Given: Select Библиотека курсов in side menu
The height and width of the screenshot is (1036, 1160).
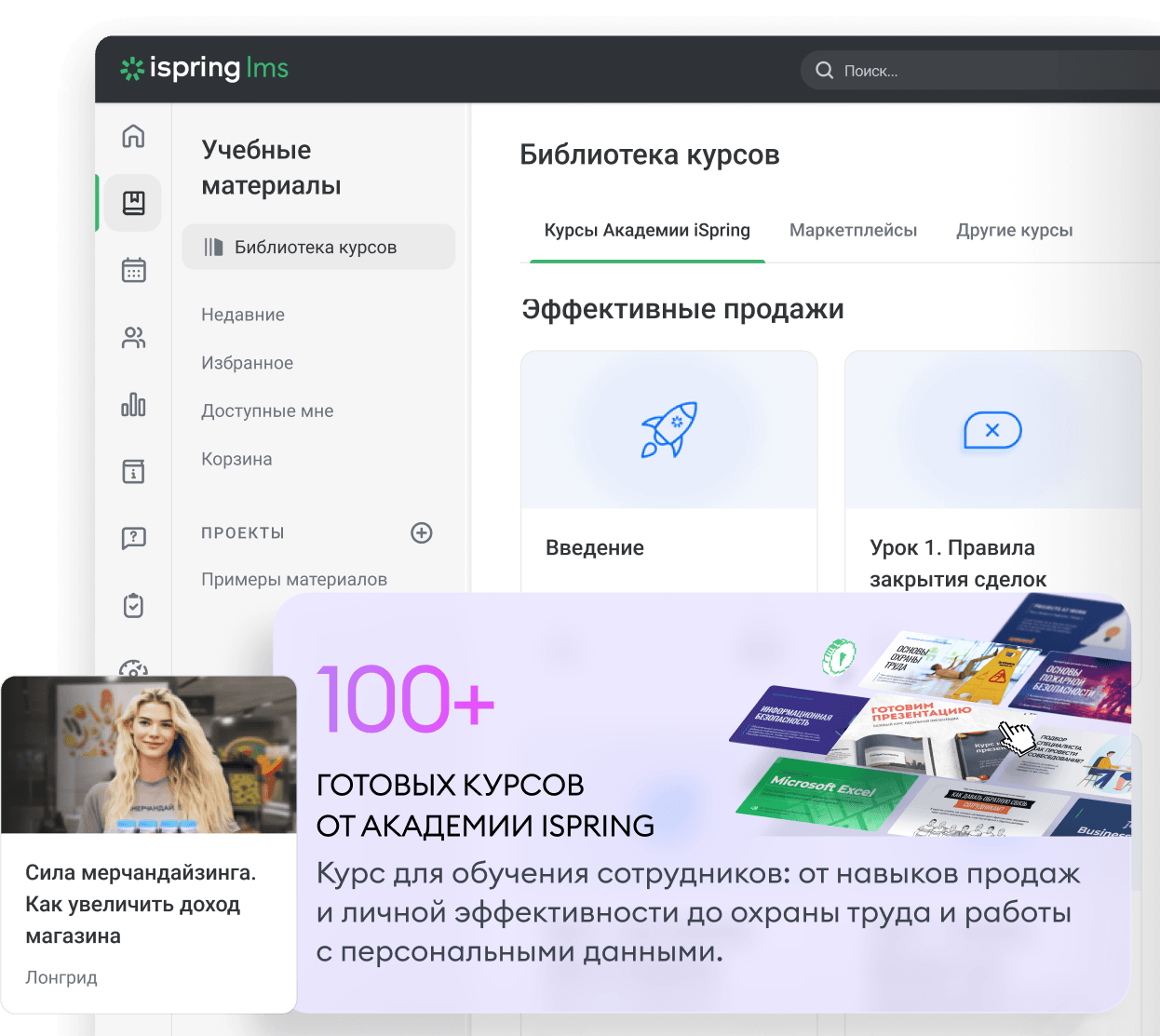Looking at the screenshot, I should pyautogui.click(x=318, y=247).
